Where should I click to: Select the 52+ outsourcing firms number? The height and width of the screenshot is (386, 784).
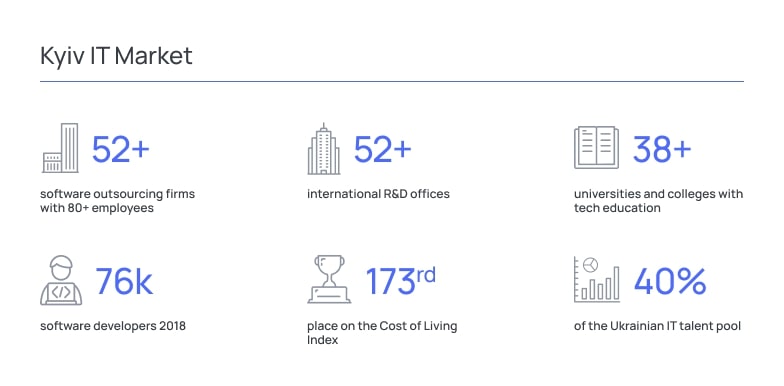pos(120,150)
